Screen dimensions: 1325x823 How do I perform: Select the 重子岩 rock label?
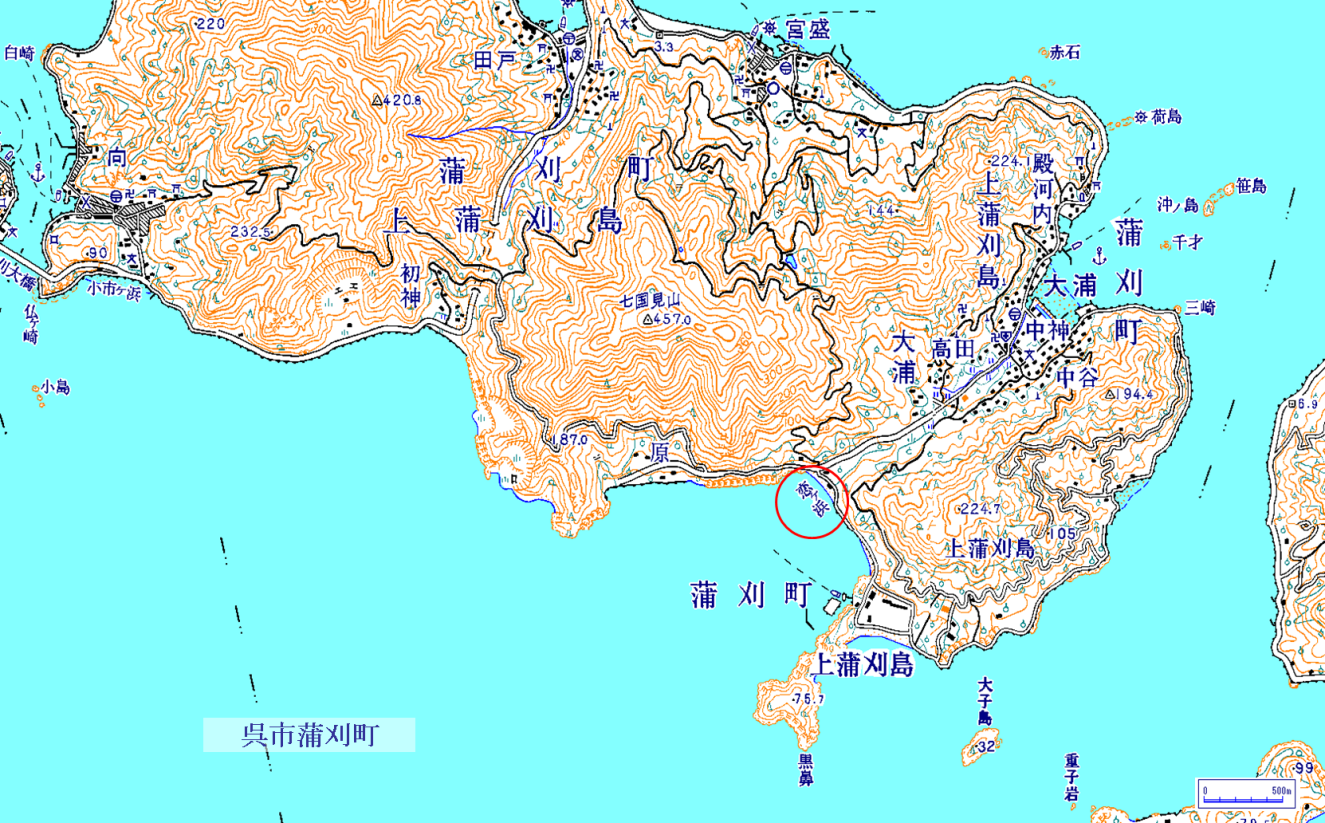pos(1072,778)
